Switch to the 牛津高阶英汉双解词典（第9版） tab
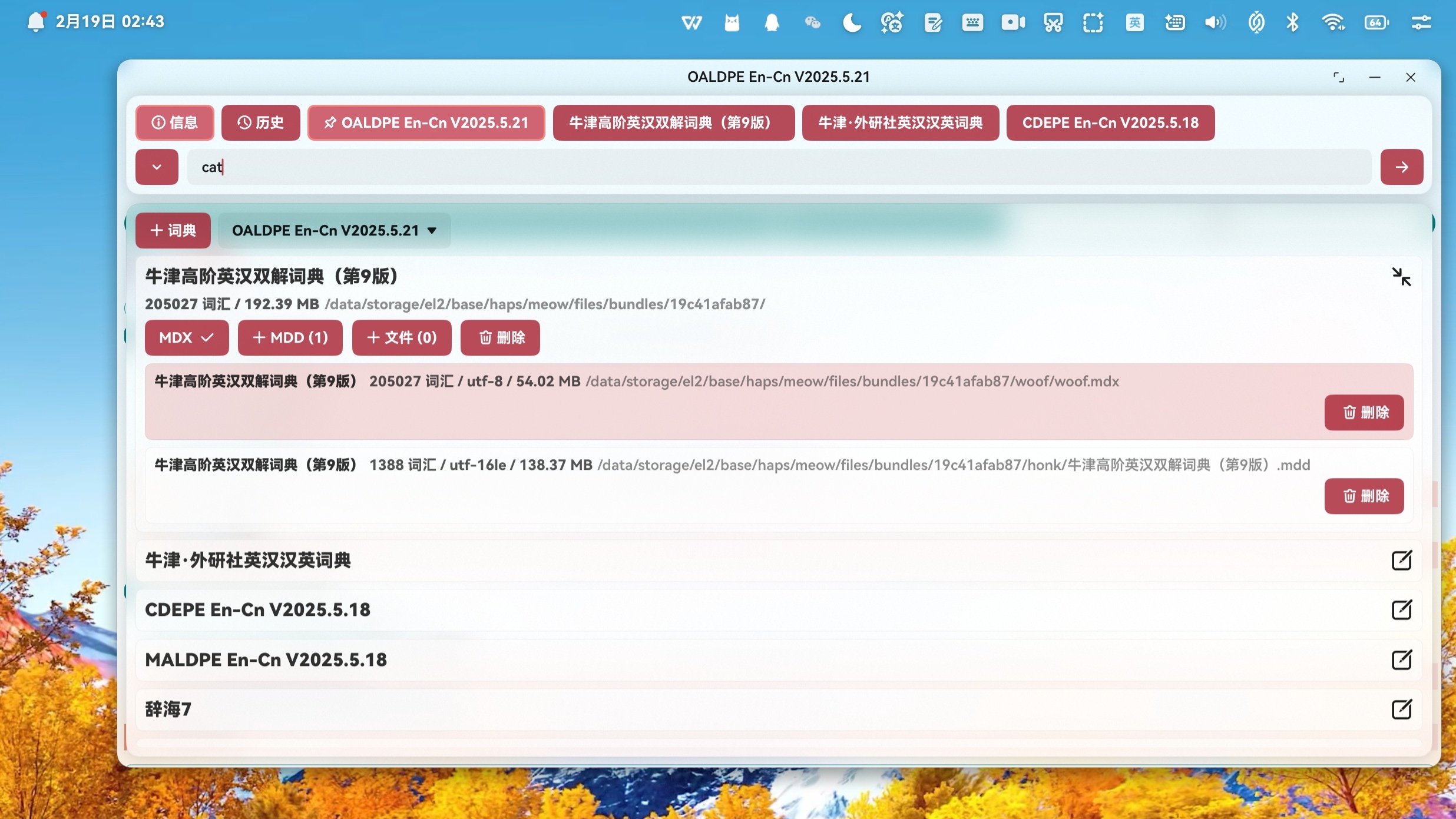 click(673, 122)
